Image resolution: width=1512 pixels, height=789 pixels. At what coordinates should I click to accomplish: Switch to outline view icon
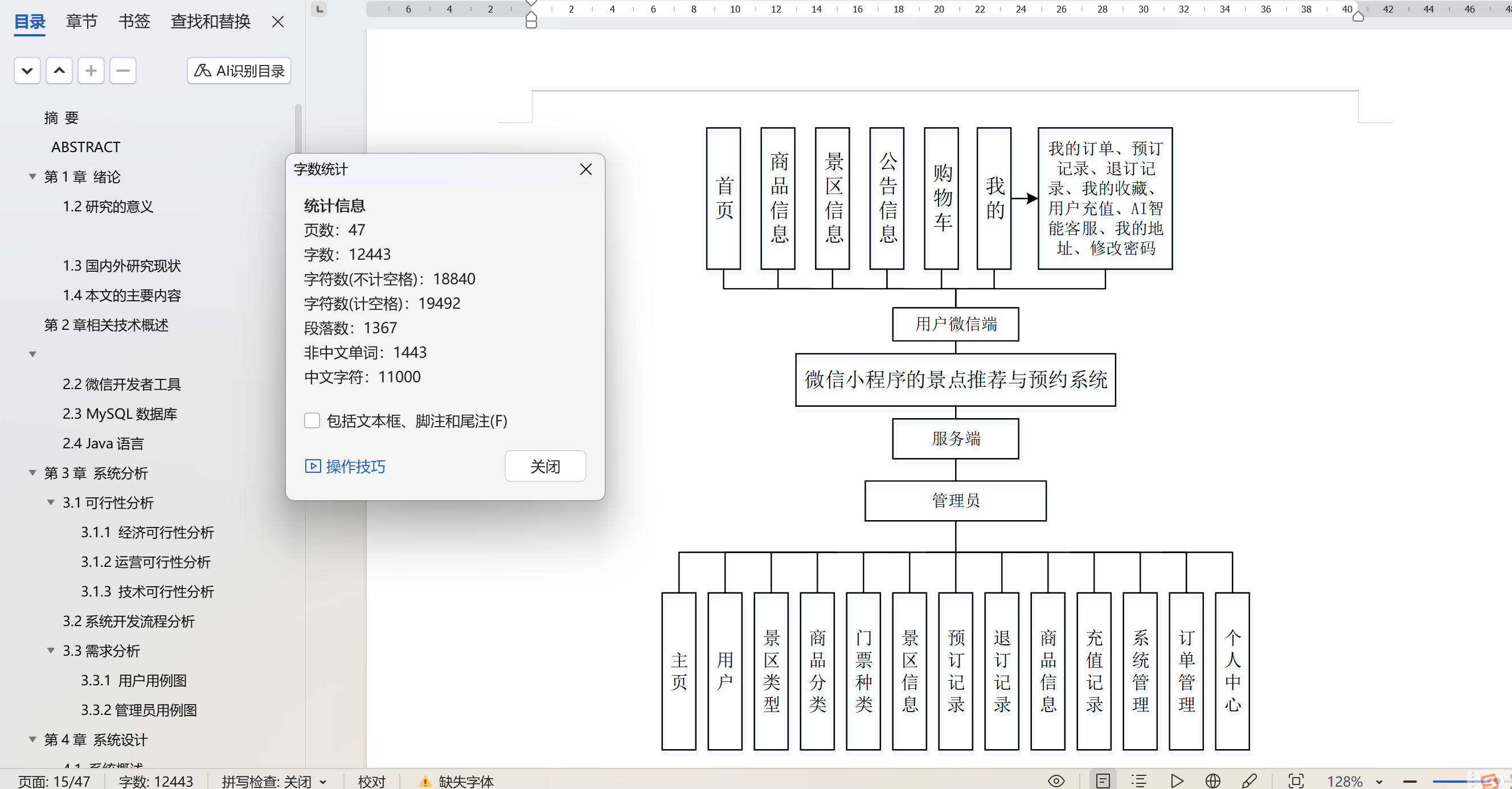(x=1138, y=781)
